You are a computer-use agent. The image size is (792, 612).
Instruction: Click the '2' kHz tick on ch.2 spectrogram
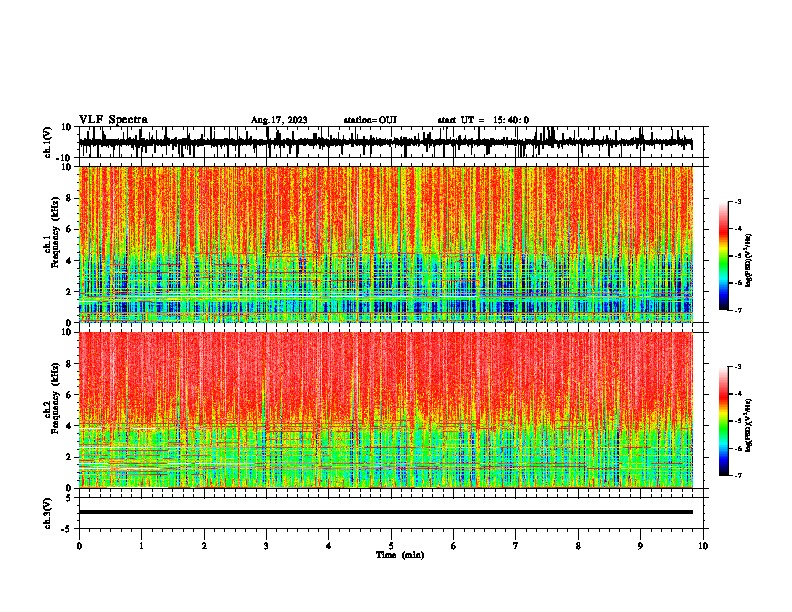(70, 457)
